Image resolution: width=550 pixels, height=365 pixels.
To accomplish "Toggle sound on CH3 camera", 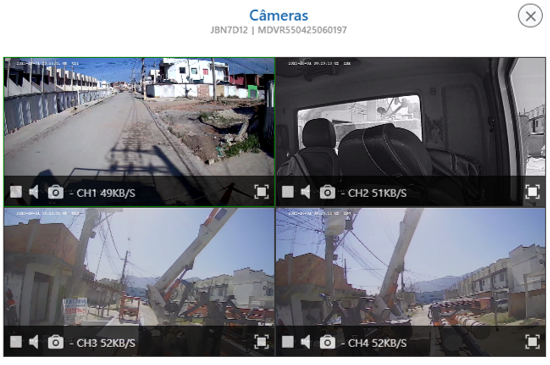I will (x=34, y=342).
